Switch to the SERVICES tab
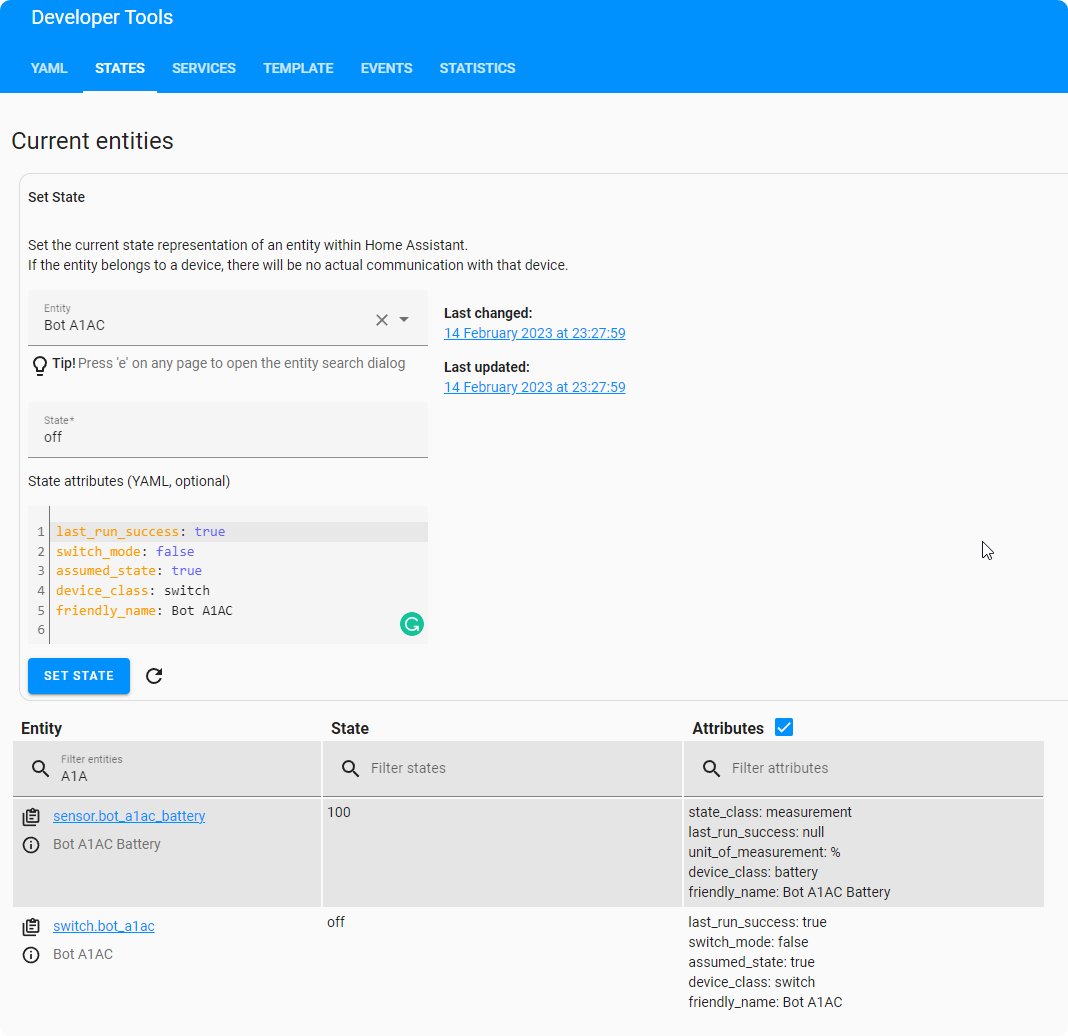1068x1036 pixels. point(203,68)
